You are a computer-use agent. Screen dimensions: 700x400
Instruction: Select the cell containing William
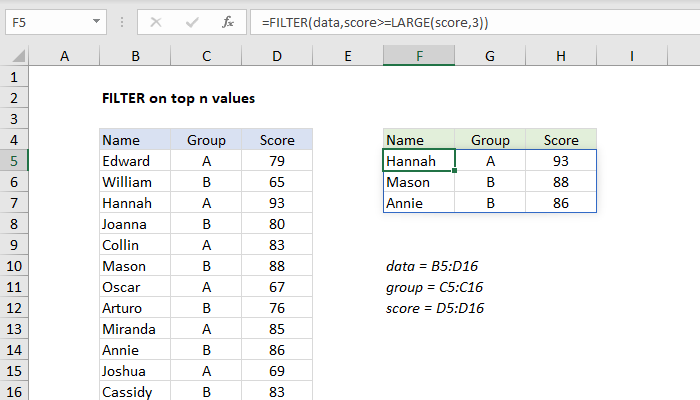coord(135,182)
